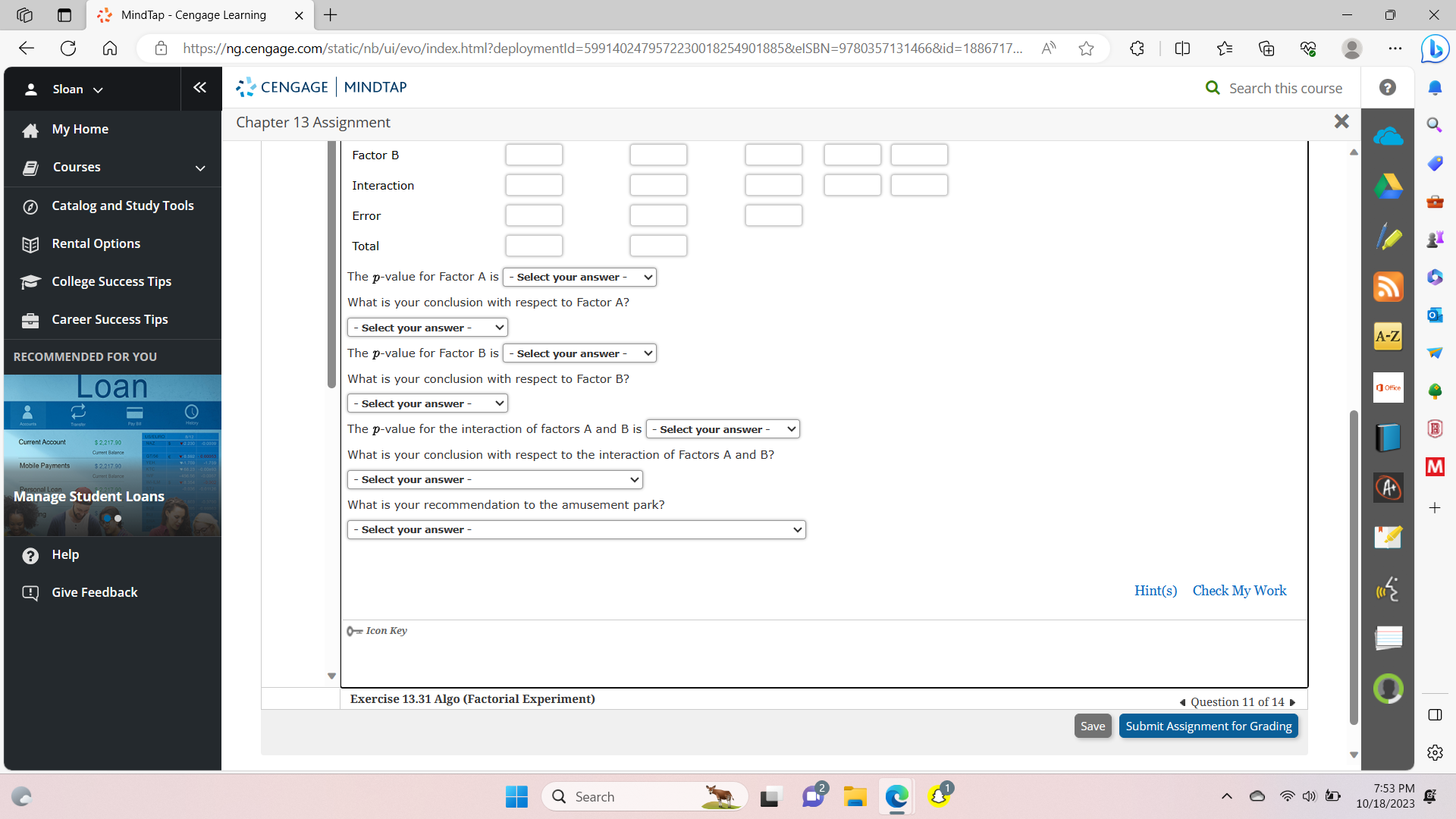Open the Factor A p-value dropdown

click(579, 278)
